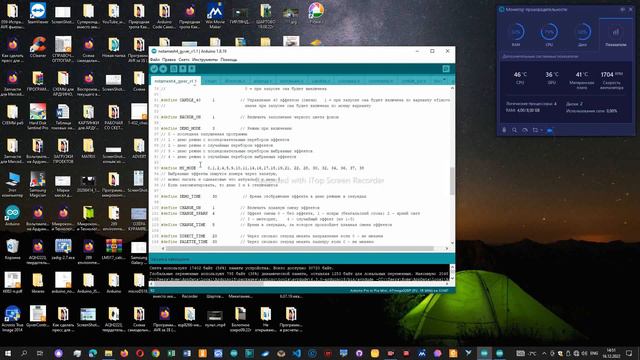Image resolution: width=640 pixels, height=360 pixels.
Task: Open the tab list dropdown arrow in Arduino
Action: [445, 80]
